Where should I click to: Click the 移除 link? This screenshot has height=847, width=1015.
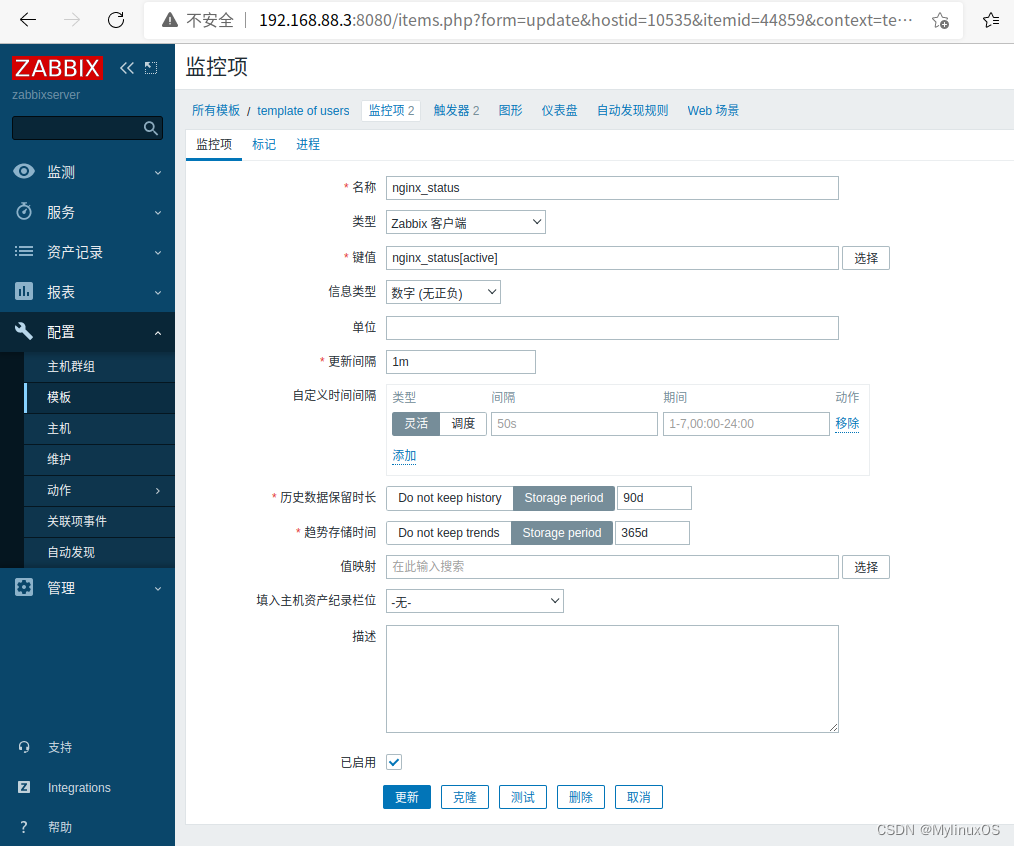(x=847, y=424)
